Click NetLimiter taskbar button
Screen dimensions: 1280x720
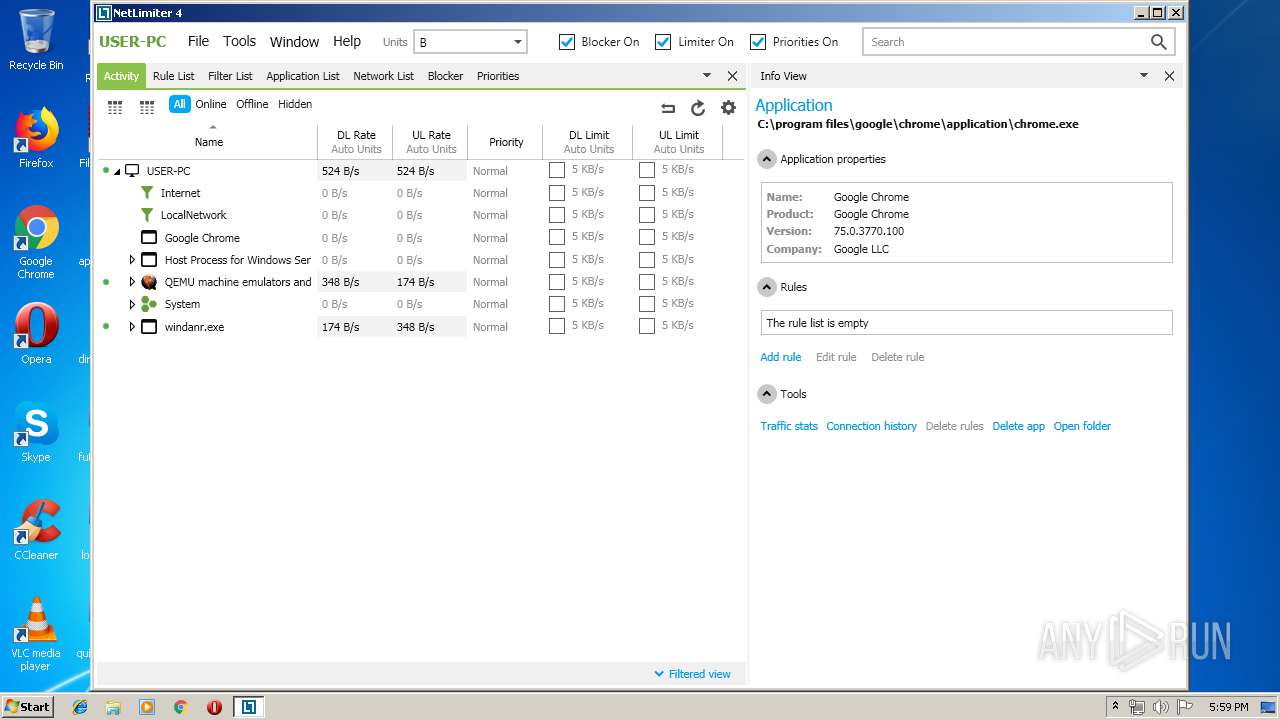tap(248, 707)
